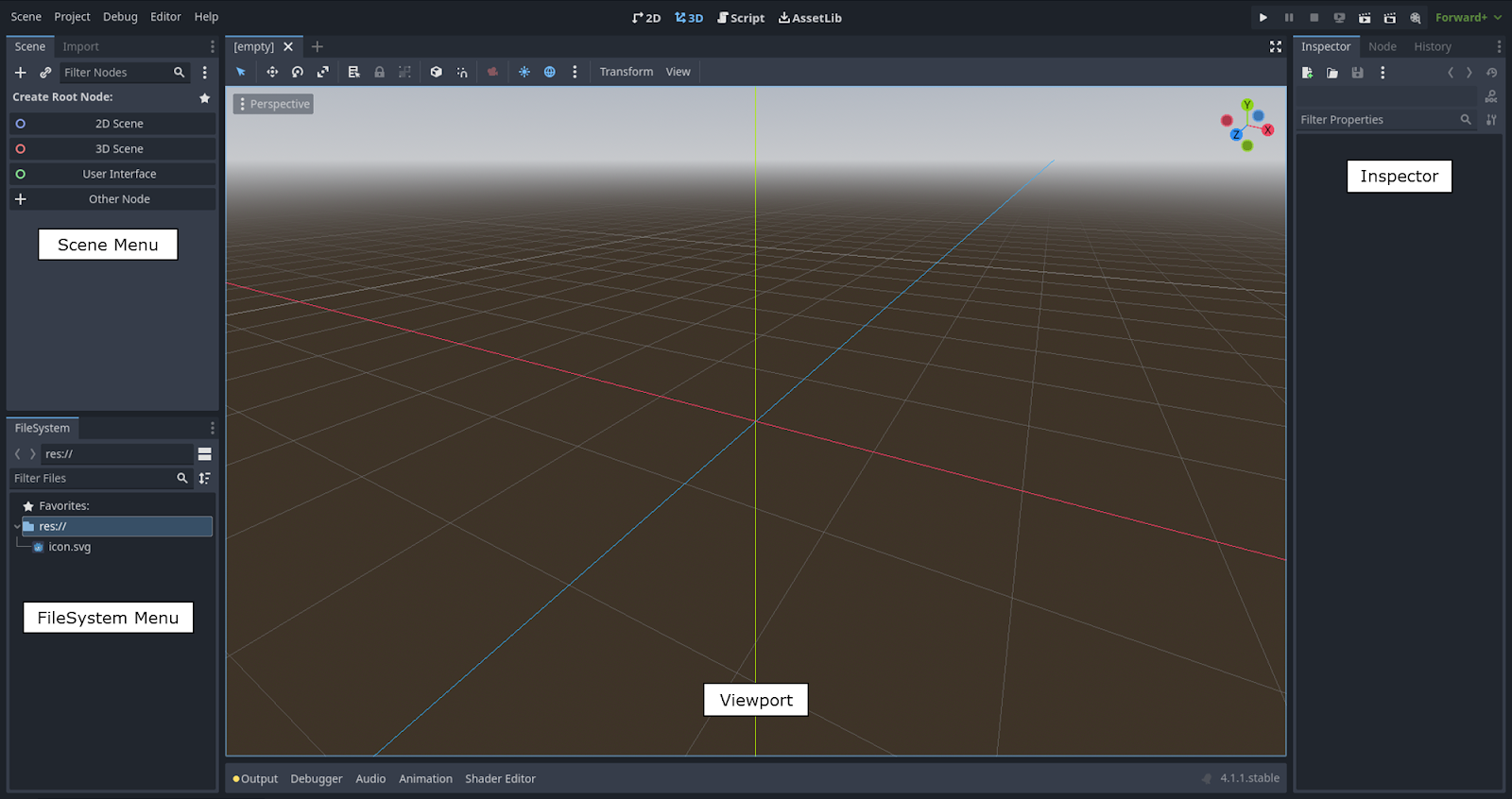Switch workspace to Script editor
The image size is (1512, 799).
741,18
